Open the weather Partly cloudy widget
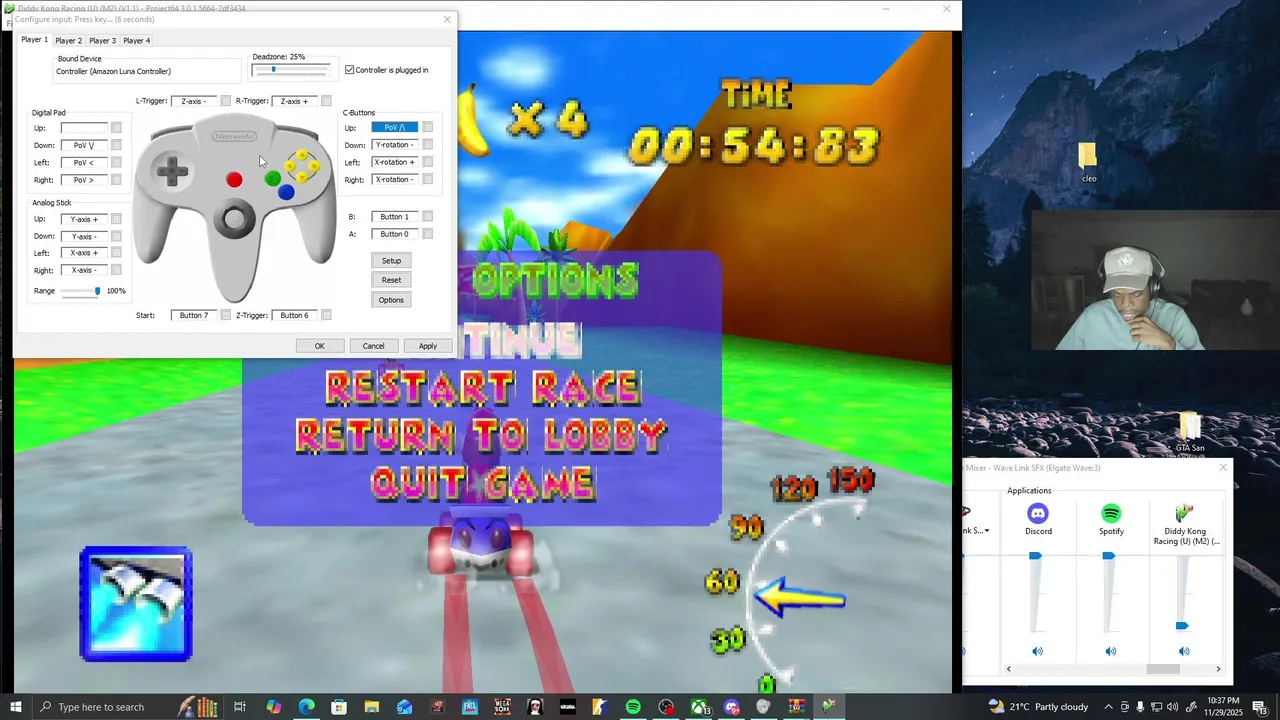This screenshot has width=1280, height=720. (1038, 707)
